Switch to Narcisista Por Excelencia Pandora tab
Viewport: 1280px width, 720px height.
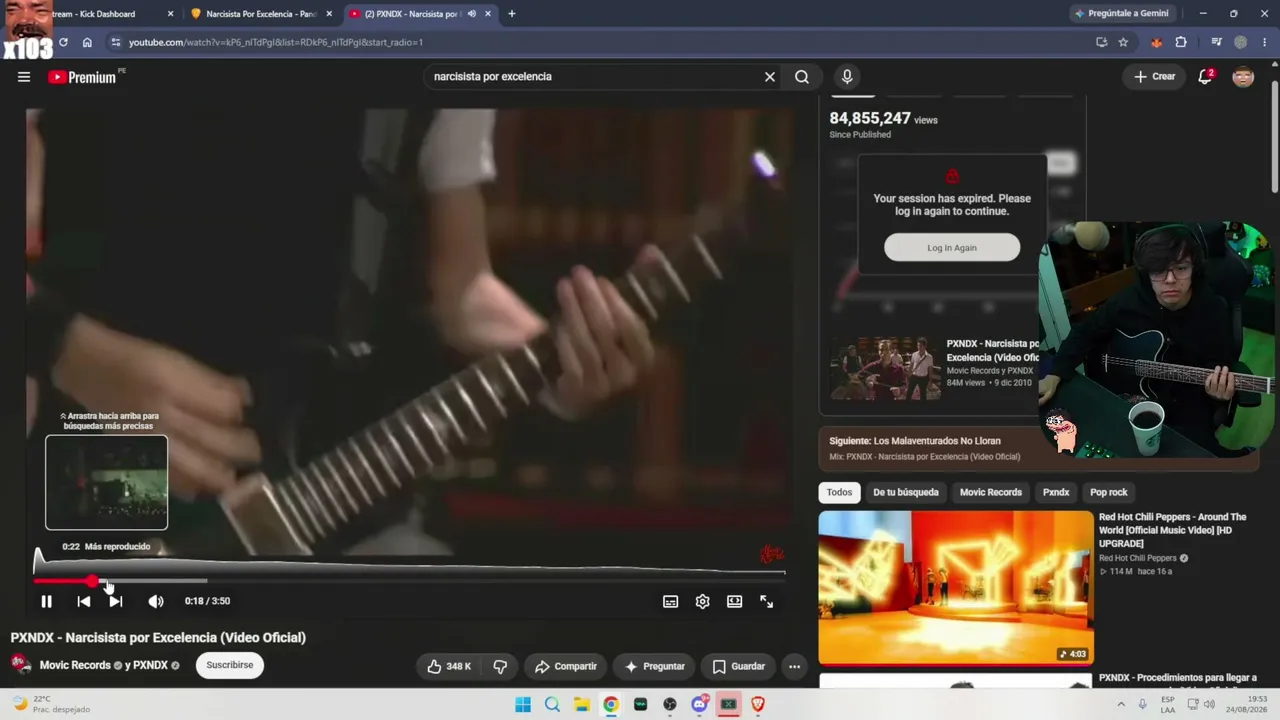pyautogui.click(x=260, y=14)
